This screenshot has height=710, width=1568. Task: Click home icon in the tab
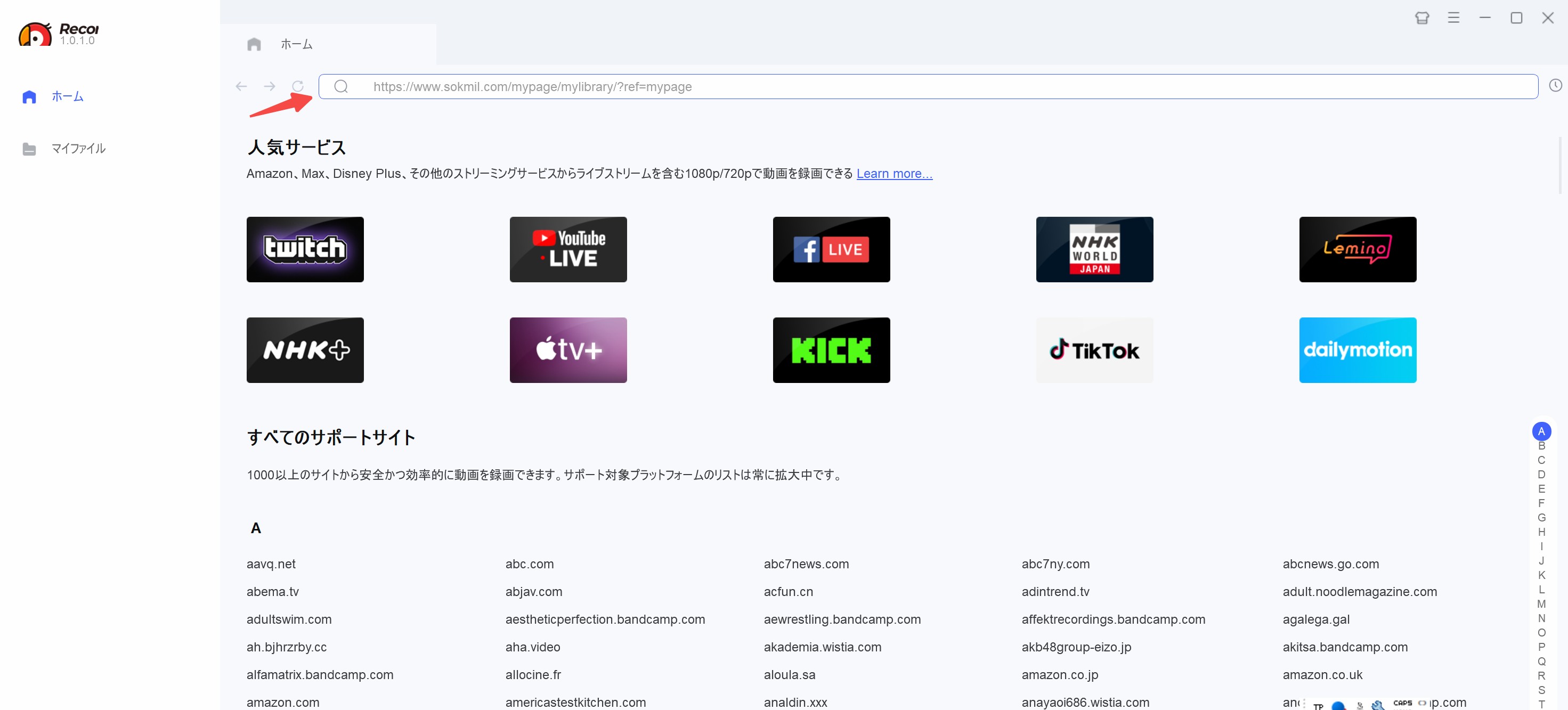coord(254,44)
